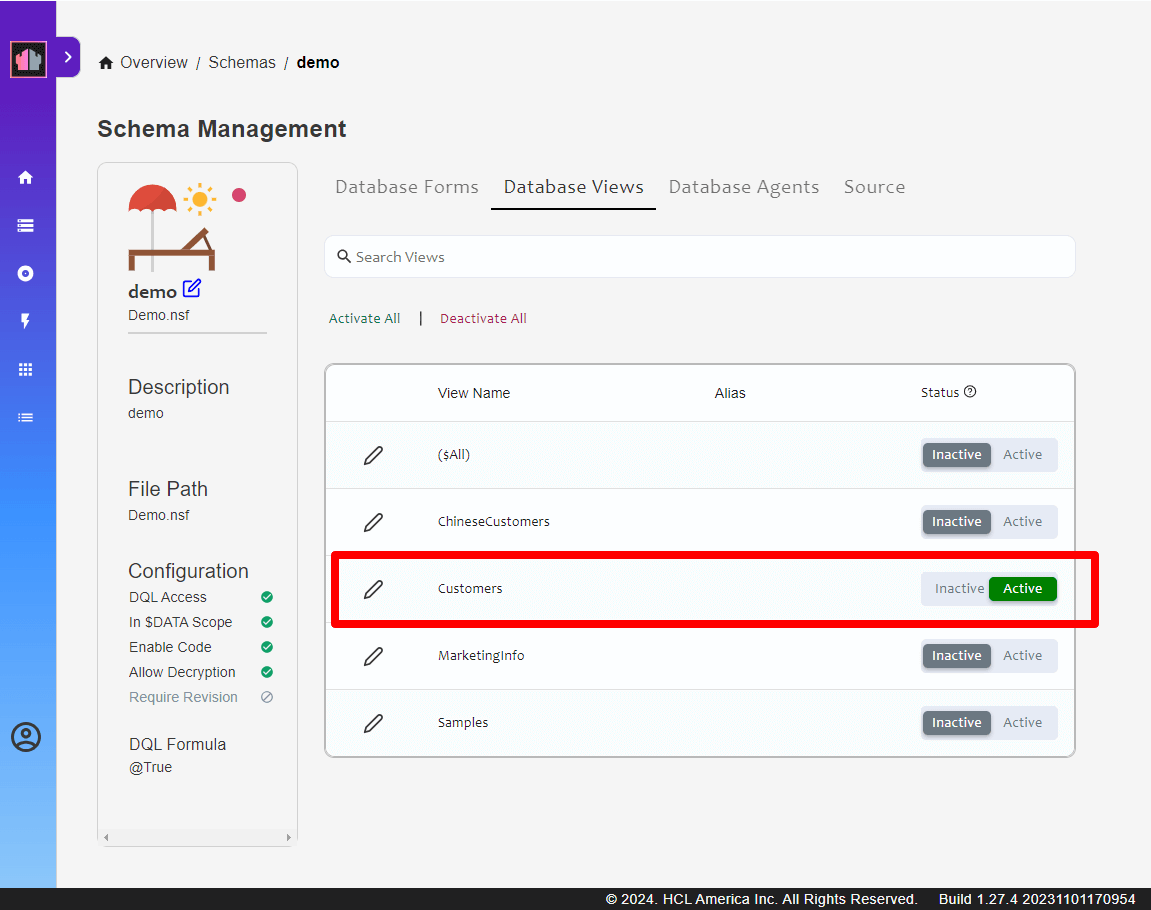1151x910 pixels.
Task: Click the app logo in sidebar
Action: tap(28, 59)
